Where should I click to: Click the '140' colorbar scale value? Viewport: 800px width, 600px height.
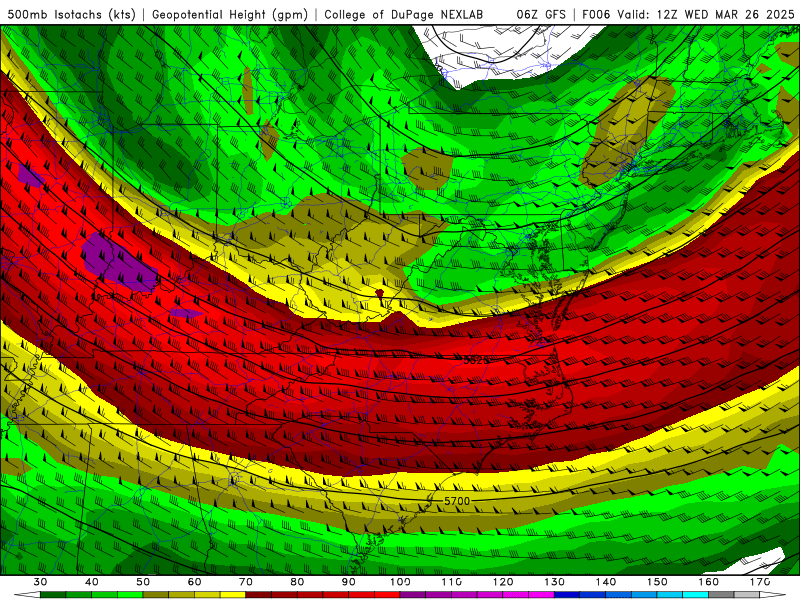coord(606,582)
